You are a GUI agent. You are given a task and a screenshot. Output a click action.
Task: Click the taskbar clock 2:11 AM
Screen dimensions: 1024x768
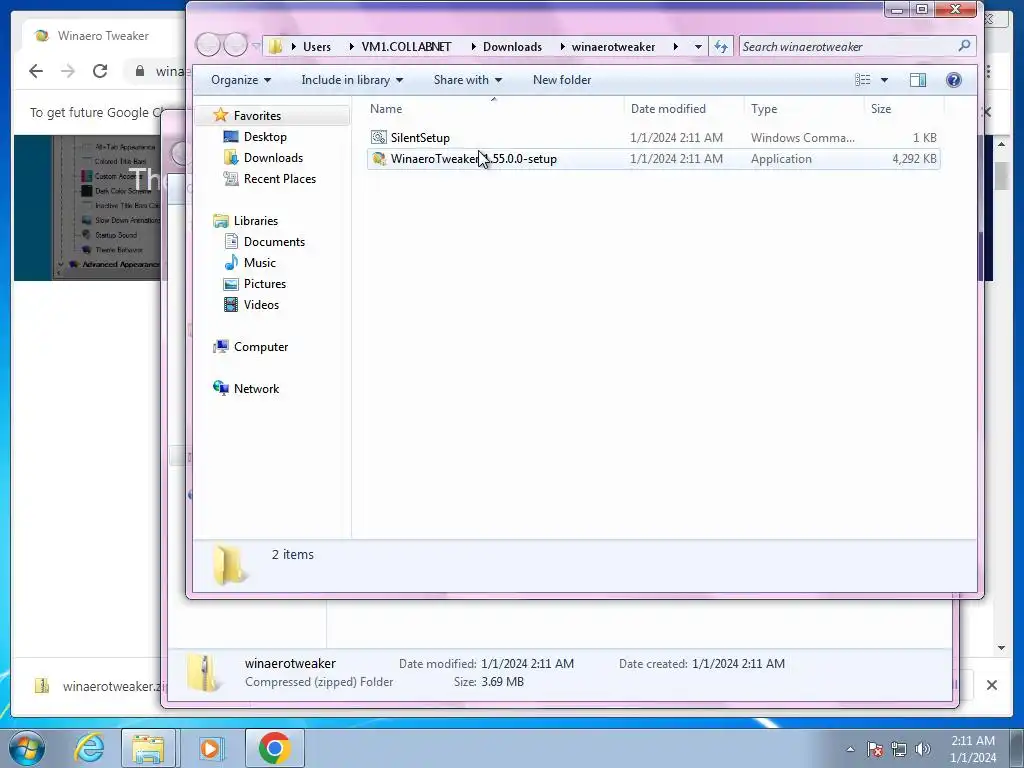coord(973,741)
